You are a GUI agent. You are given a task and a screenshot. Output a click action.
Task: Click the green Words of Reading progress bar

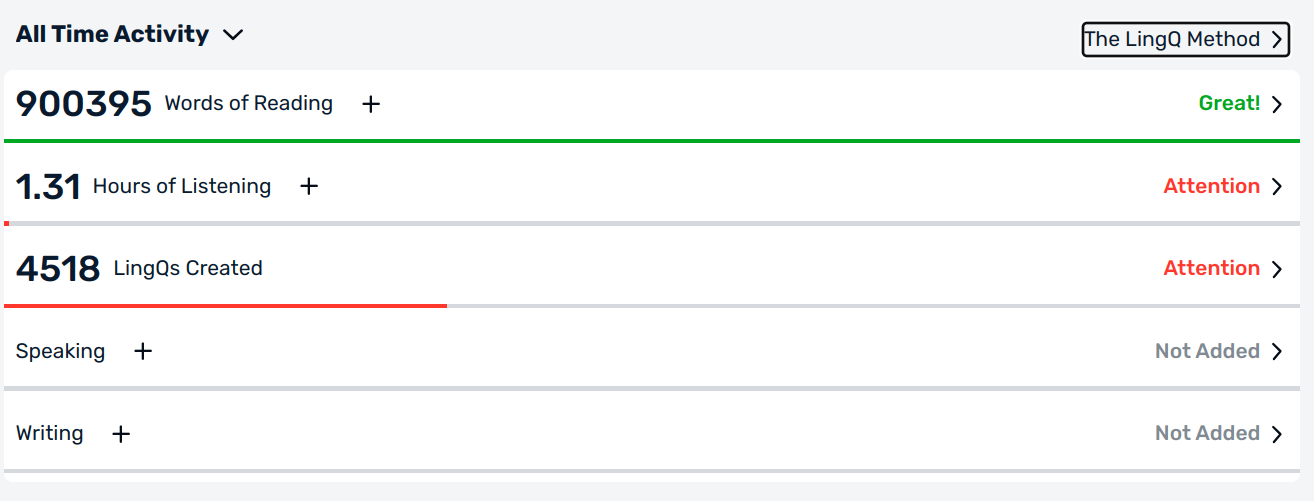point(650,141)
